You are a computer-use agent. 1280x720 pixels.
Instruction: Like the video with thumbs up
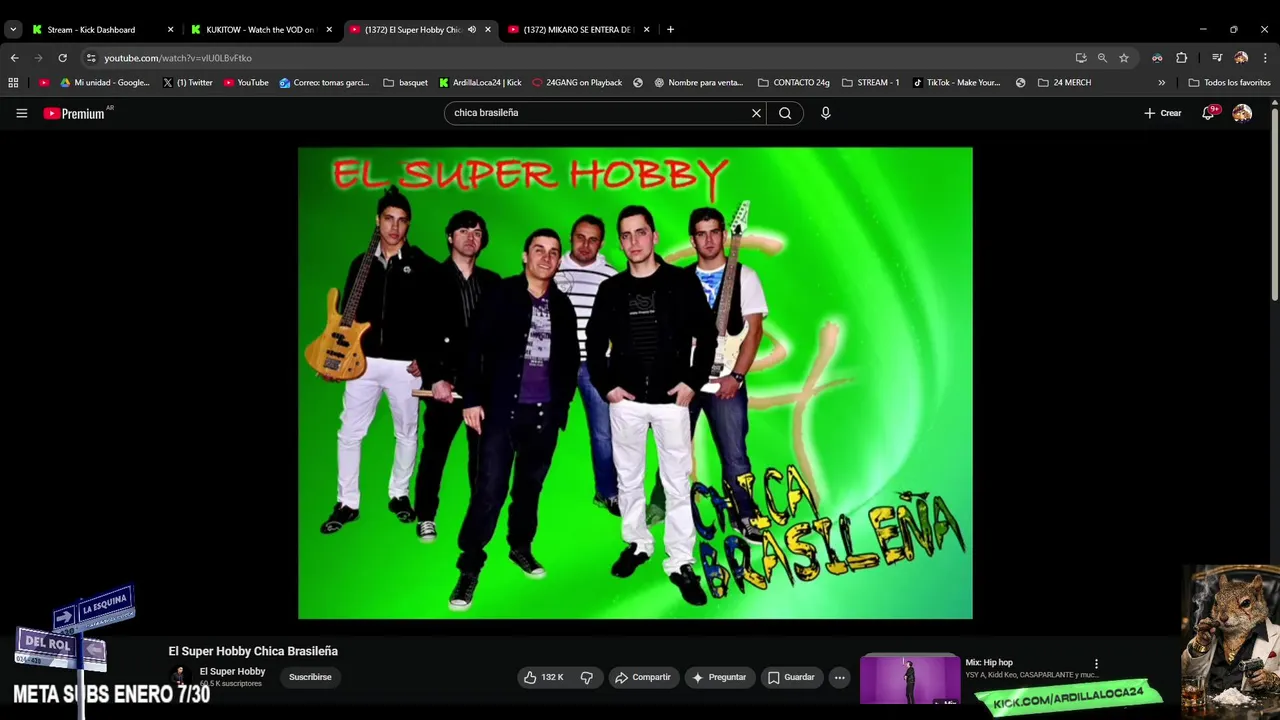click(546, 677)
